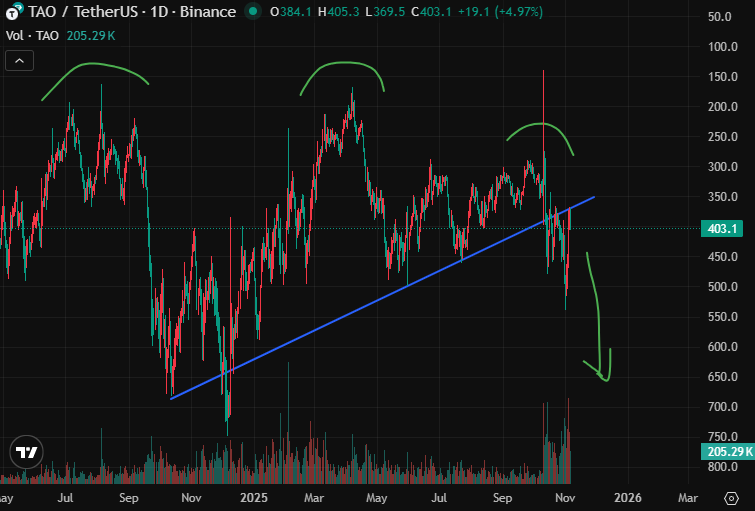Click the 50.0 price axis label

pos(720,17)
